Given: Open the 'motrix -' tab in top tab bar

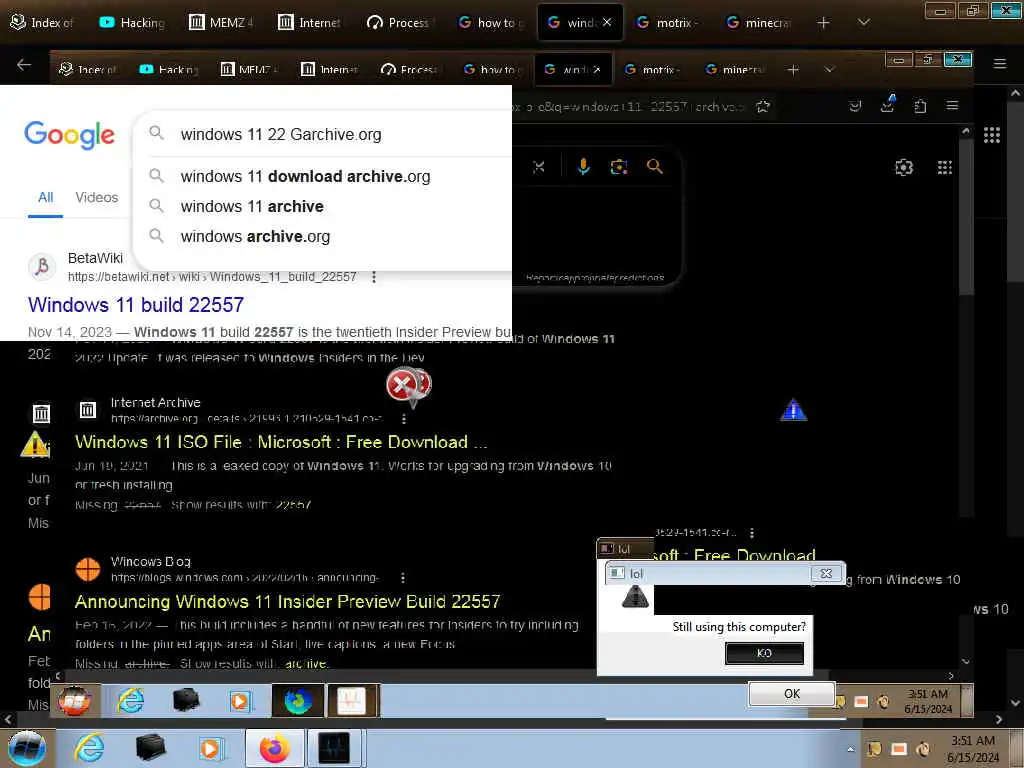Looking at the screenshot, I should 665,22.
